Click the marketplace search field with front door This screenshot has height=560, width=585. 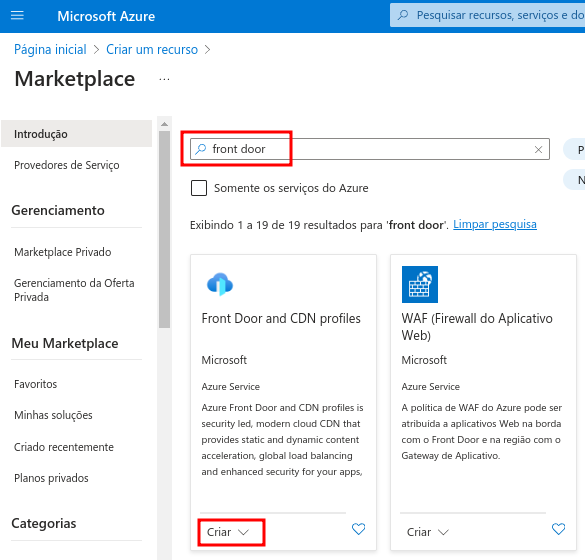click(x=369, y=149)
